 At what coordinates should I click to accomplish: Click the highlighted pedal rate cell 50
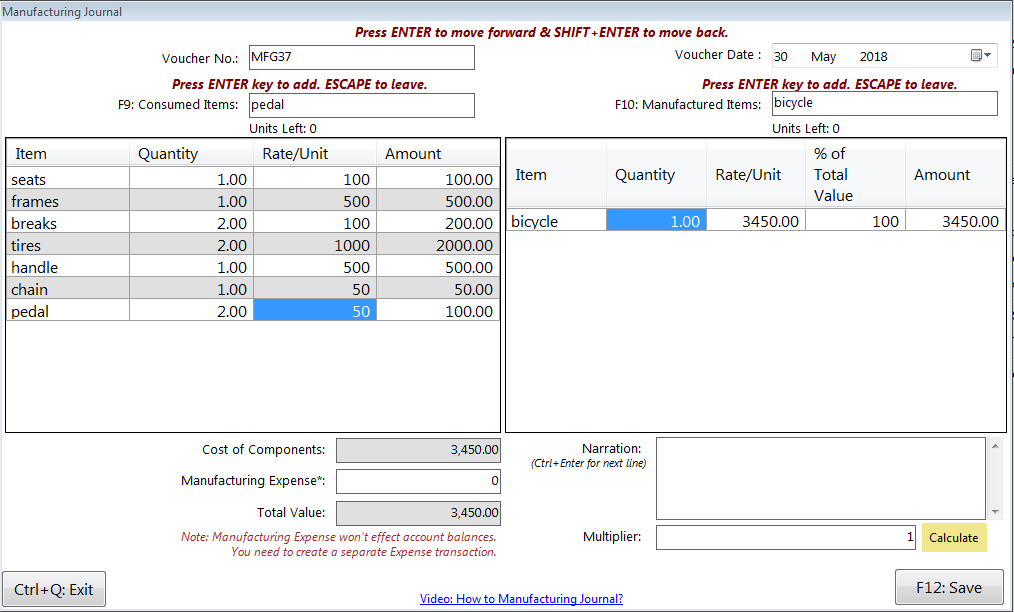(x=315, y=311)
